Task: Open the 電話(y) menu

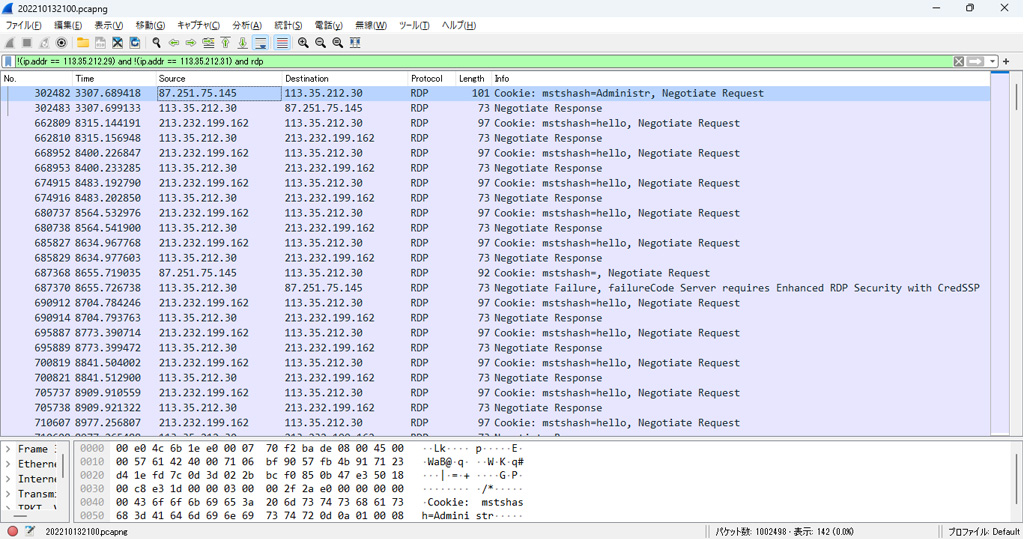Action: 328,25
